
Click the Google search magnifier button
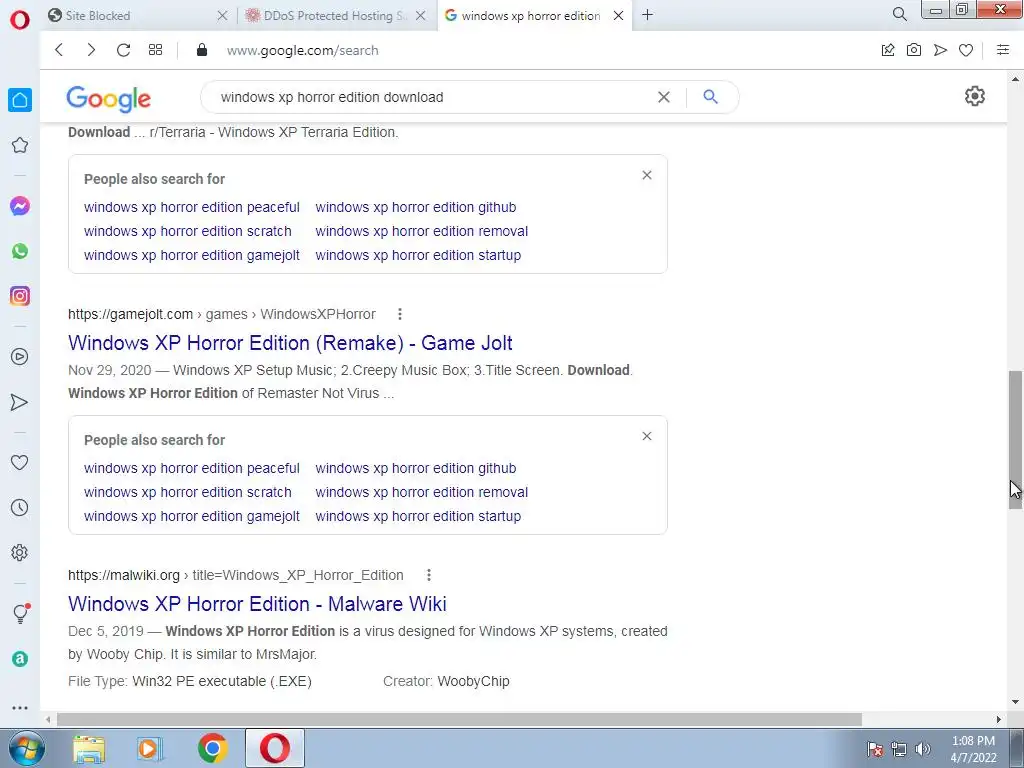(x=711, y=97)
